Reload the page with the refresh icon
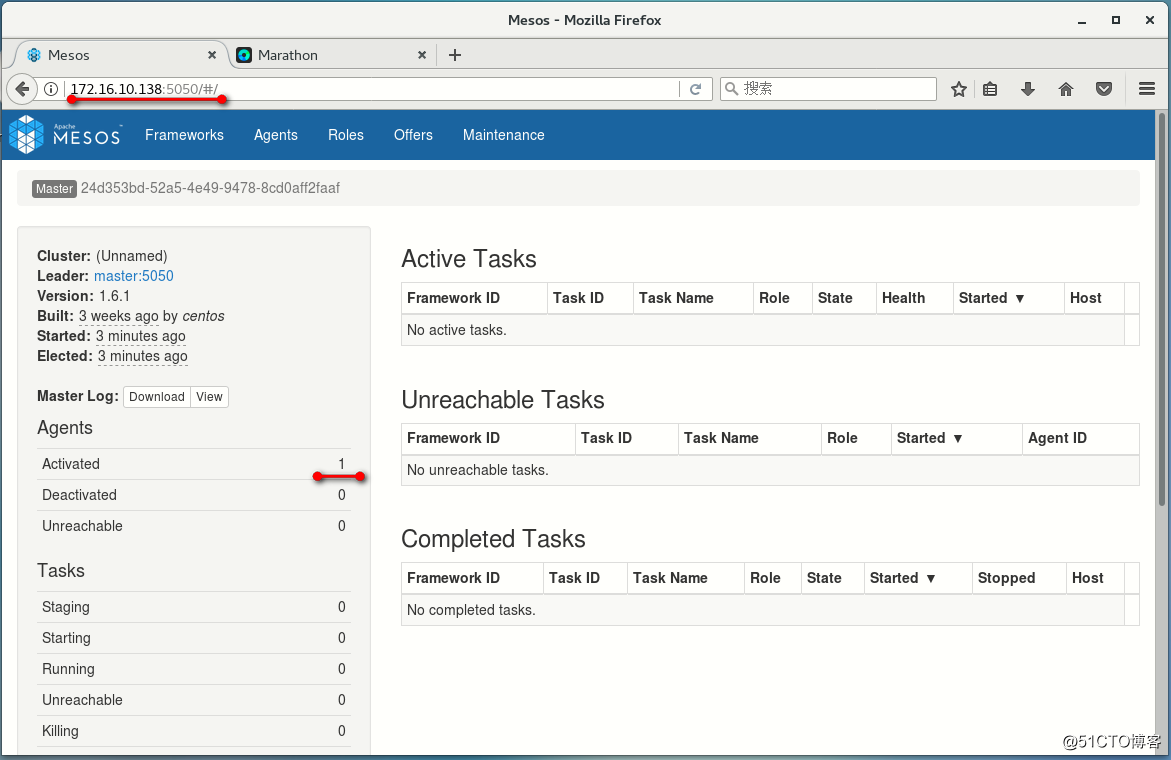 tap(695, 89)
